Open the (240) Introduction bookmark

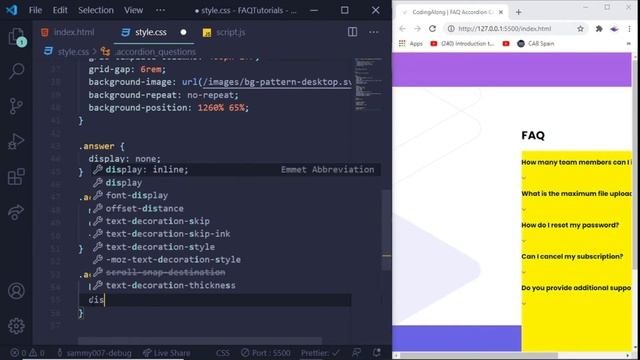[462, 44]
